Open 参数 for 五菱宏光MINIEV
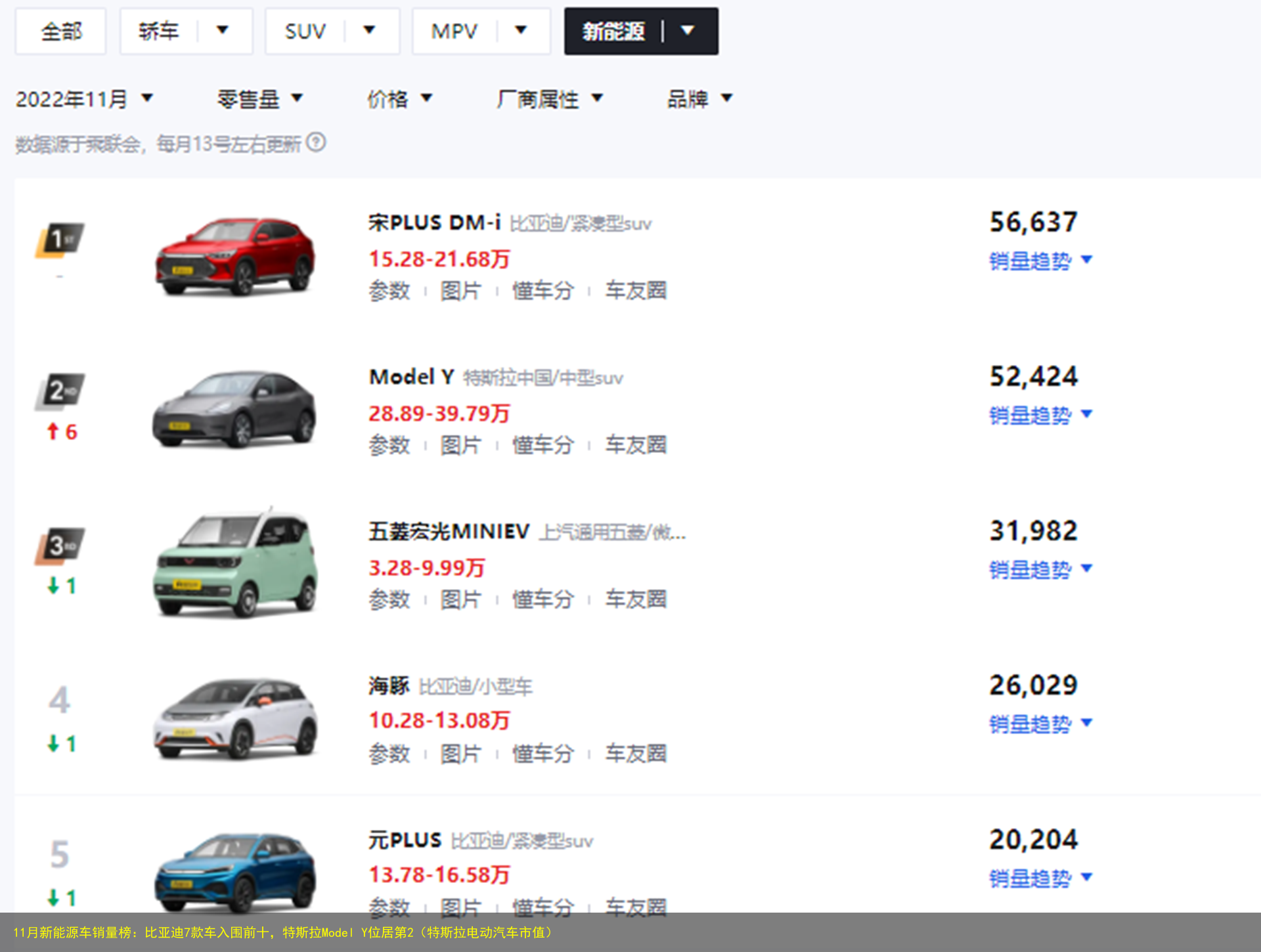The image size is (1261, 952). [x=389, y=599]
